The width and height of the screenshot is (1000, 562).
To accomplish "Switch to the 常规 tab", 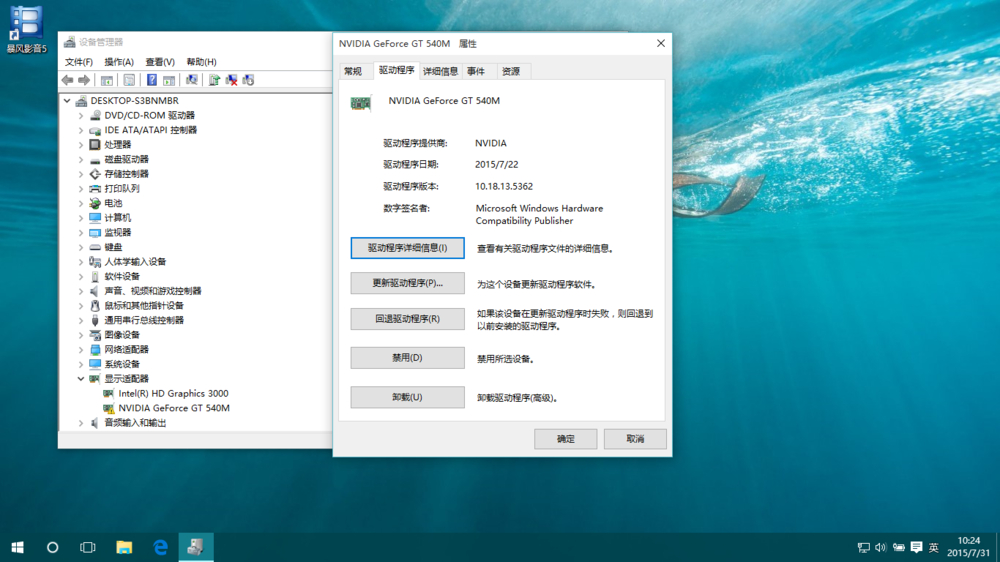I will (353, 71).
